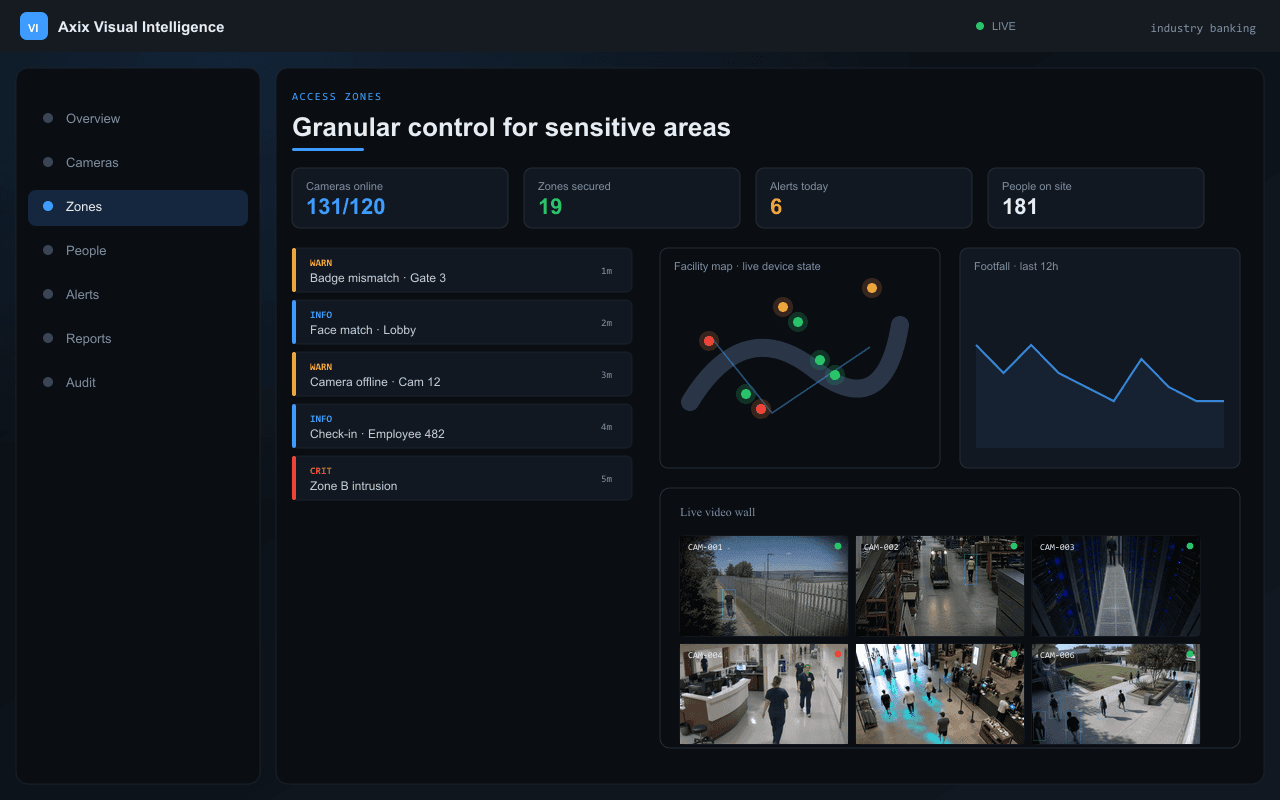Viewport: 1280px width, 800px height.
Task: Click the Cameras online stat card
Action: 400,198
